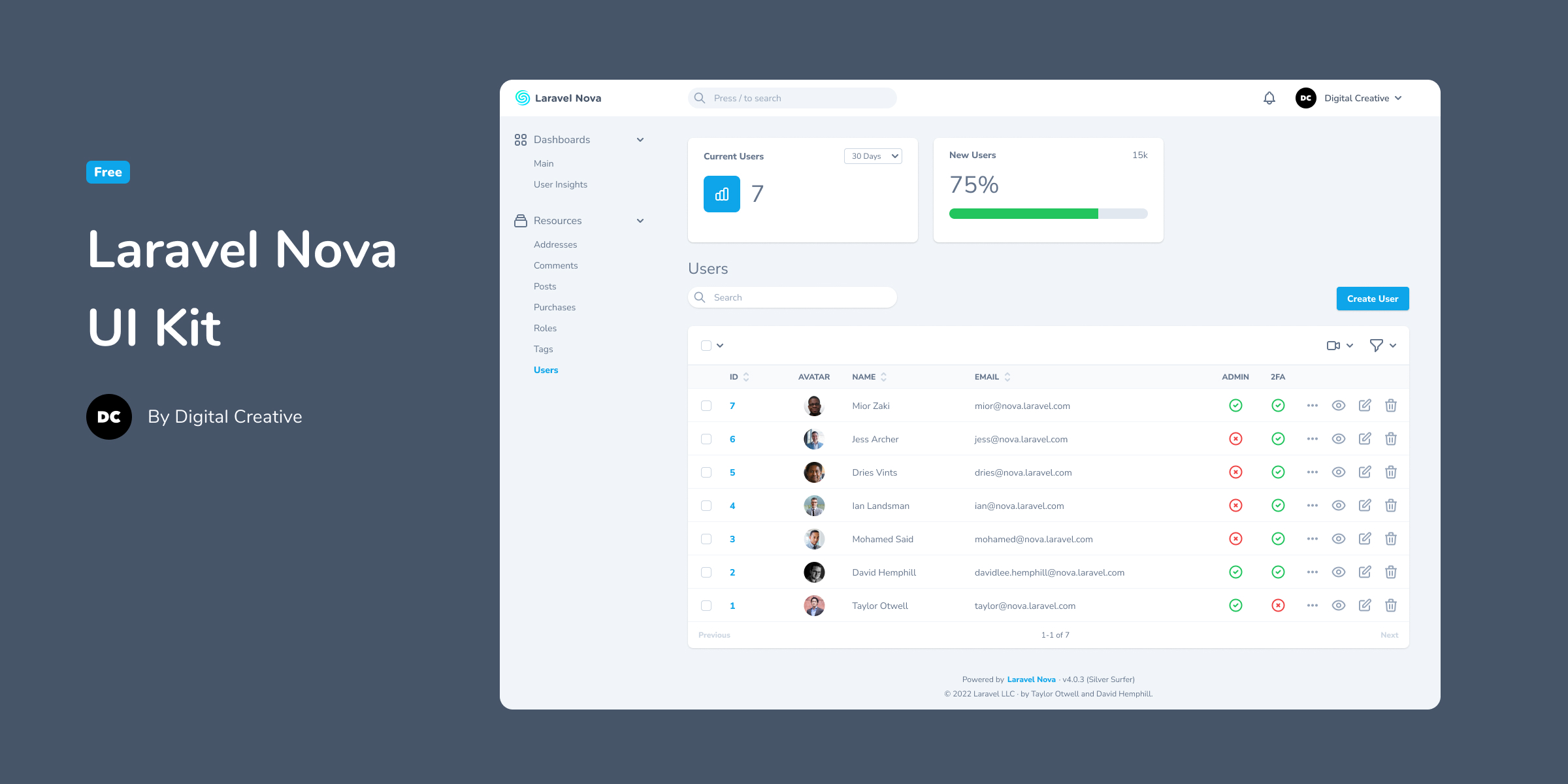The image size is (1568, 784).
Task: Open the Digital Creative user menu
Action: pos(1356,98)
